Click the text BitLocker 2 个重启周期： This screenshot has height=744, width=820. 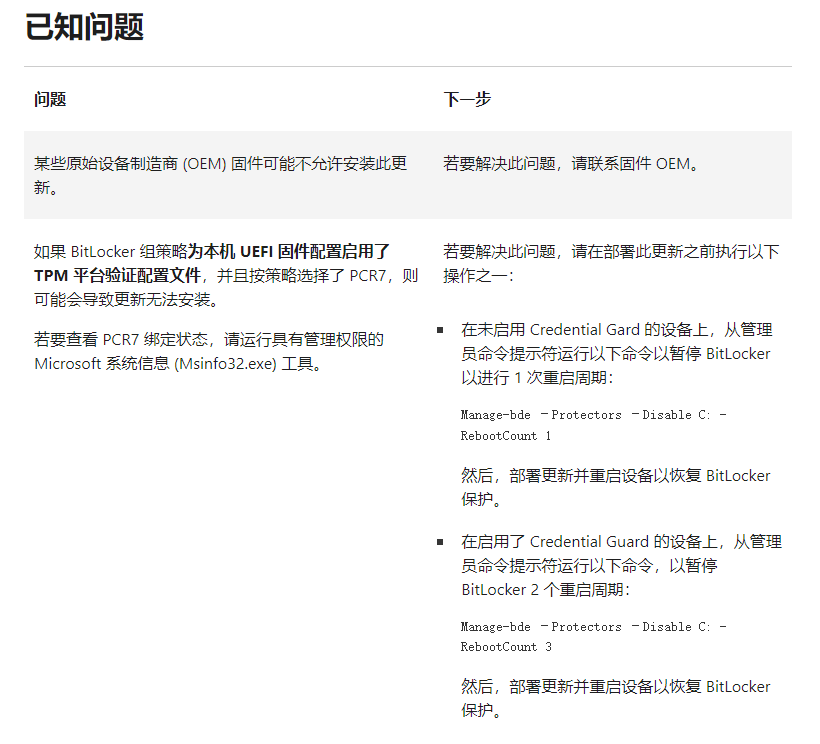[546, 590]
